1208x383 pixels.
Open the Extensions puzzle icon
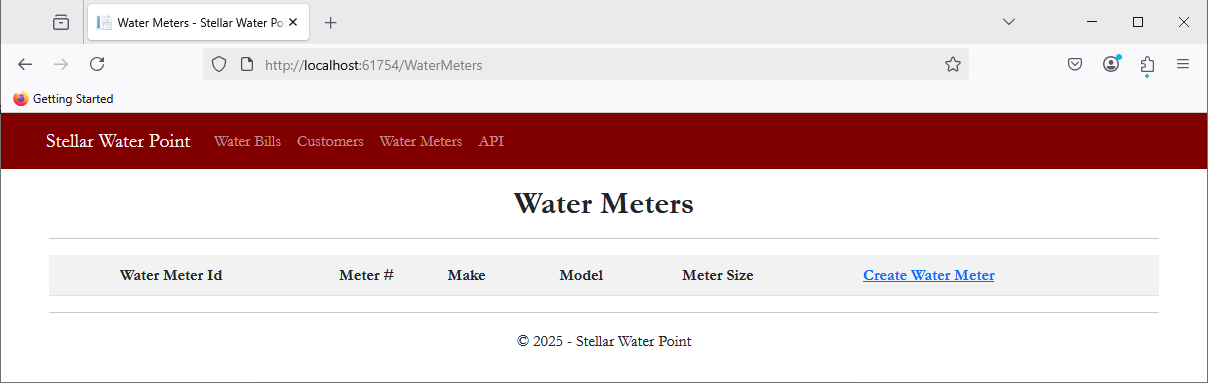(x=1147, y=65)
